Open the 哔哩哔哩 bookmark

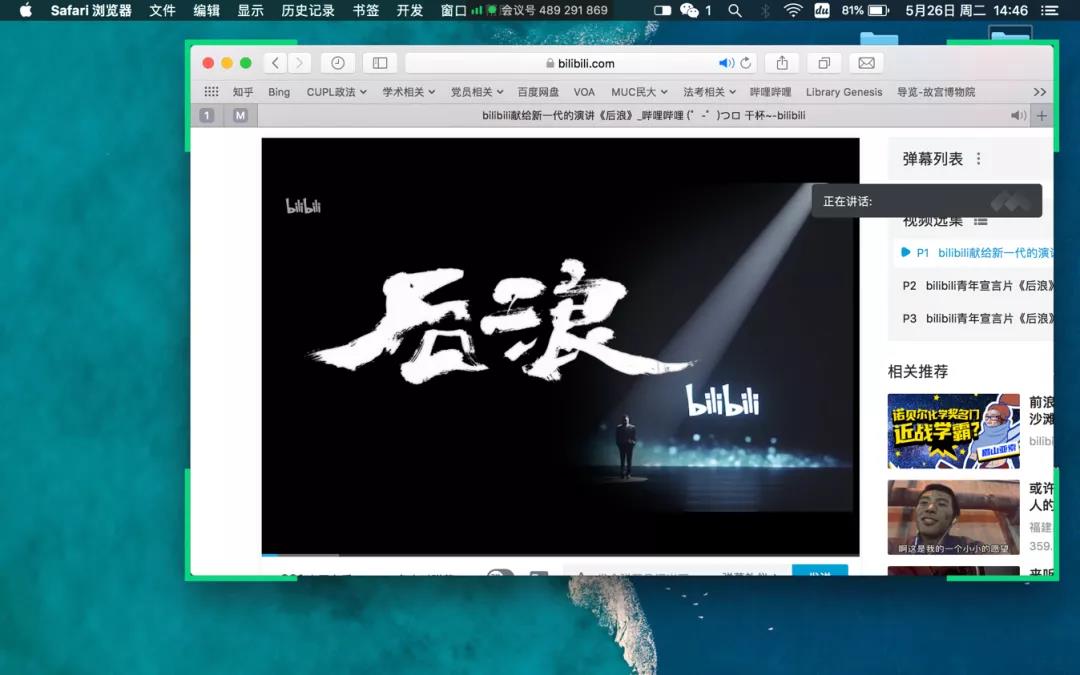(771, 92)
